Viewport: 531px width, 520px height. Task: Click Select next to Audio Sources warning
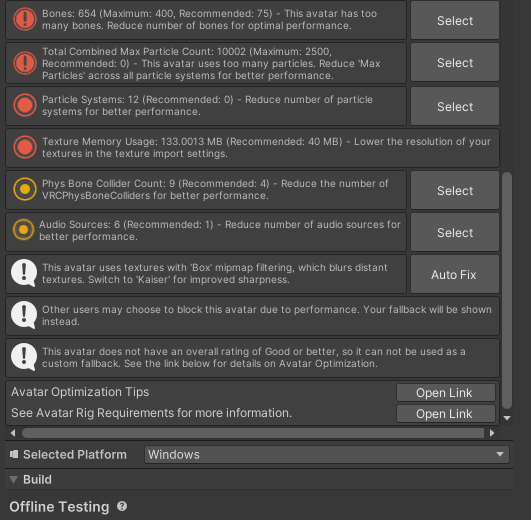[x=454, y=233]
